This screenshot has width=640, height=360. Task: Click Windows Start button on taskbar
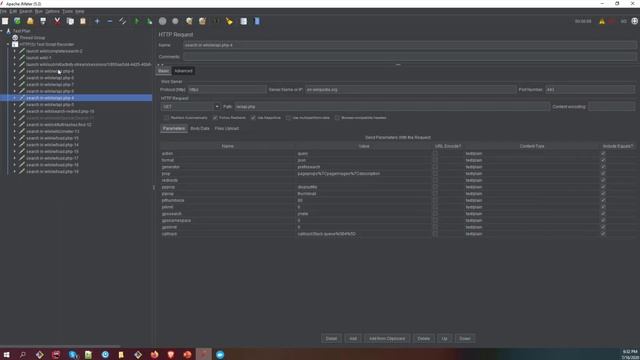pyautogui.click(x=7, y=354)
